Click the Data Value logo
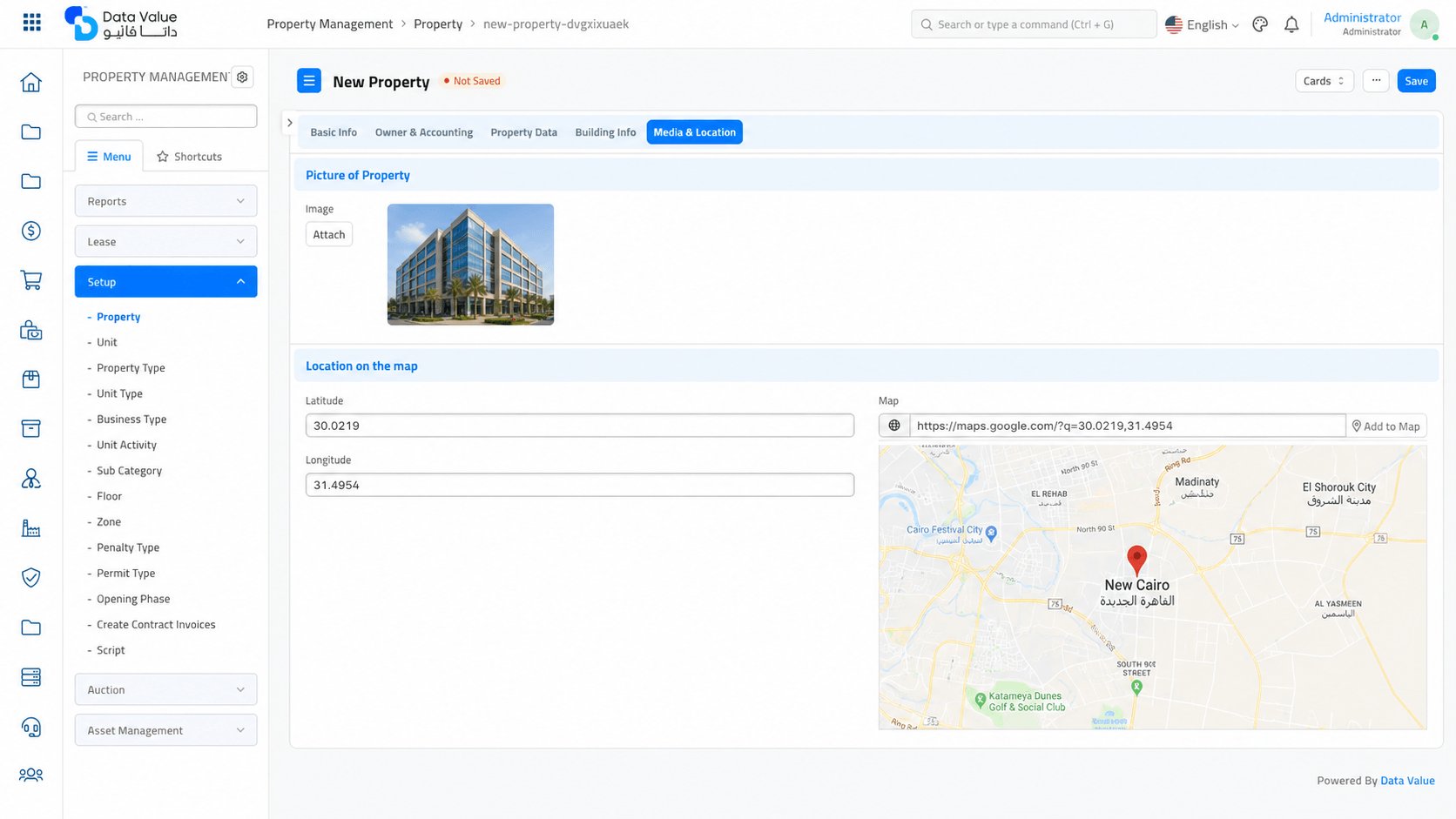 [x=121, y=23]
